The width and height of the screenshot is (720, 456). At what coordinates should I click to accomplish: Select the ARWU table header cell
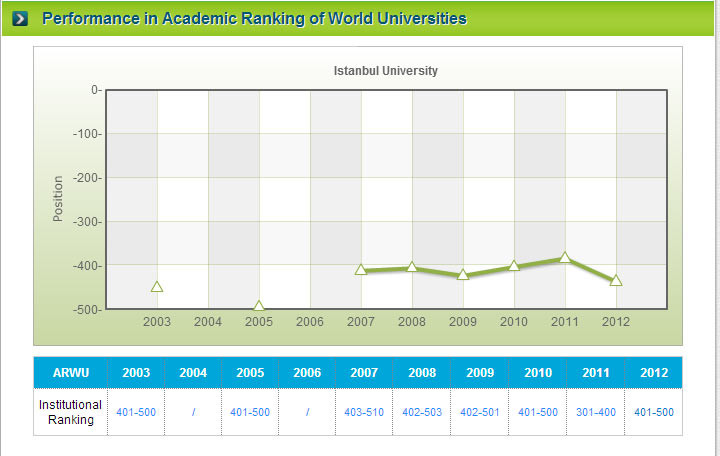coord(70,373)
